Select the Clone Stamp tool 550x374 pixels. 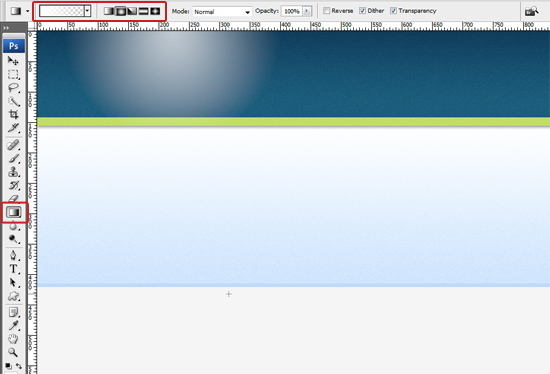pyautogui.click(x=13, y=172)
